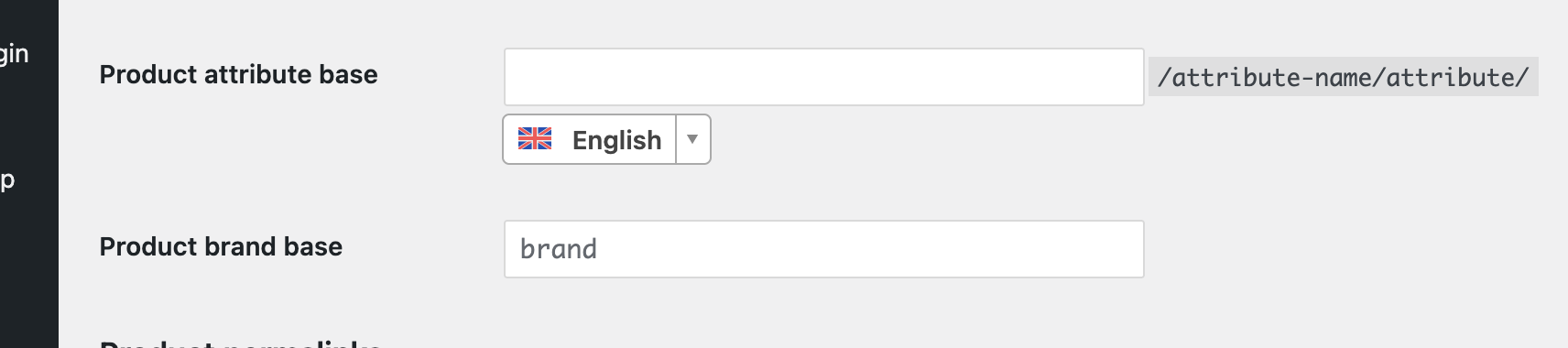Screen dimensions: 1568x348
Task: Click the small triangle arrow beside English
Action: point(692,139)
